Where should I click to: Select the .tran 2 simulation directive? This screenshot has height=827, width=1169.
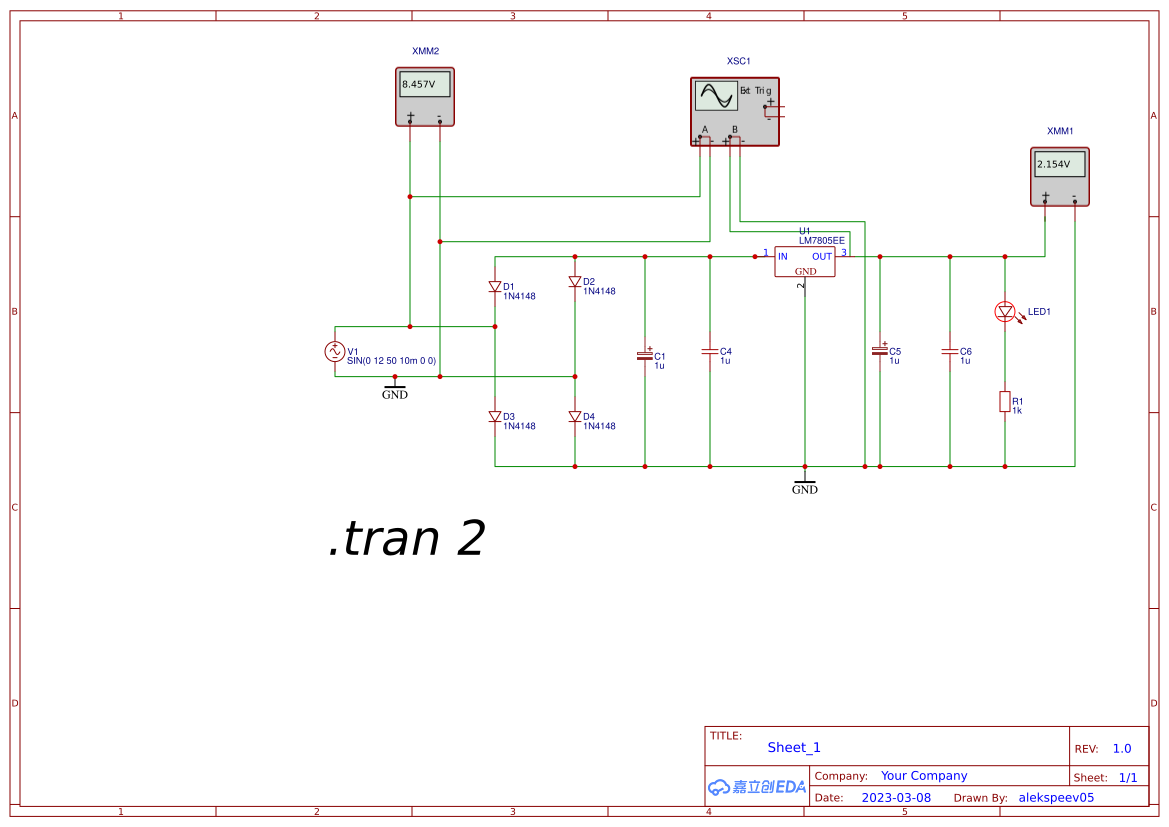pyautogui.click(x=405, y=539)
